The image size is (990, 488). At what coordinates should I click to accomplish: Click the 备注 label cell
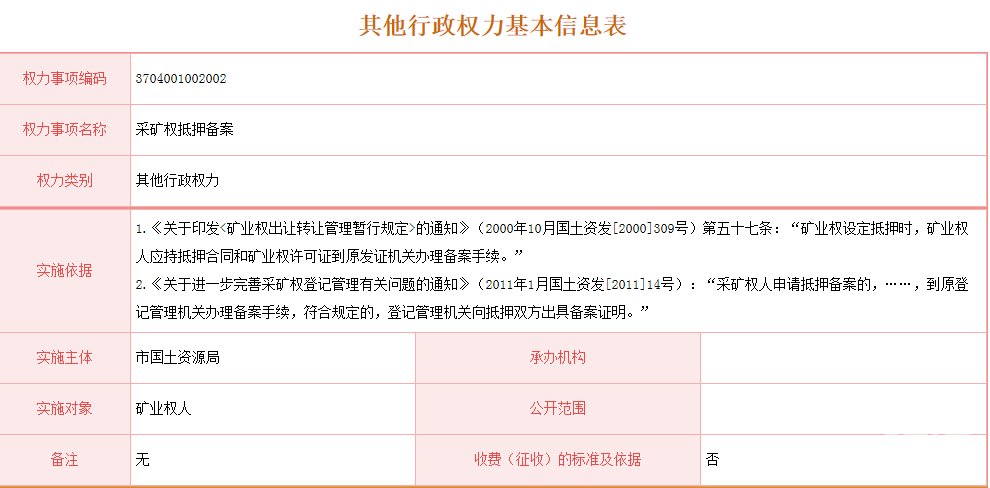pos(65,460)
